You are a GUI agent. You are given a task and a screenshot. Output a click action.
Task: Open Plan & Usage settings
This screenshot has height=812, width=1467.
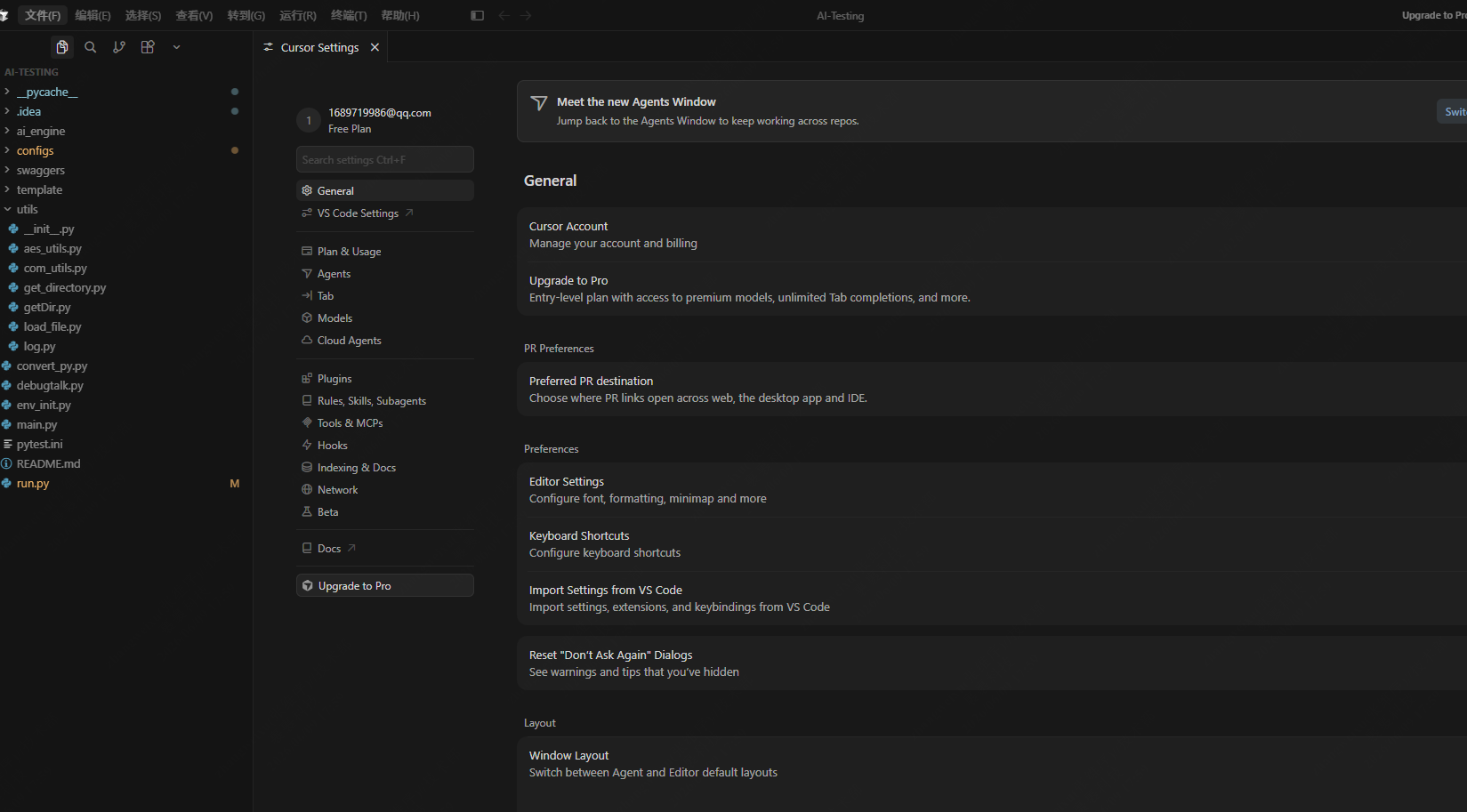(x=384, y=251)
